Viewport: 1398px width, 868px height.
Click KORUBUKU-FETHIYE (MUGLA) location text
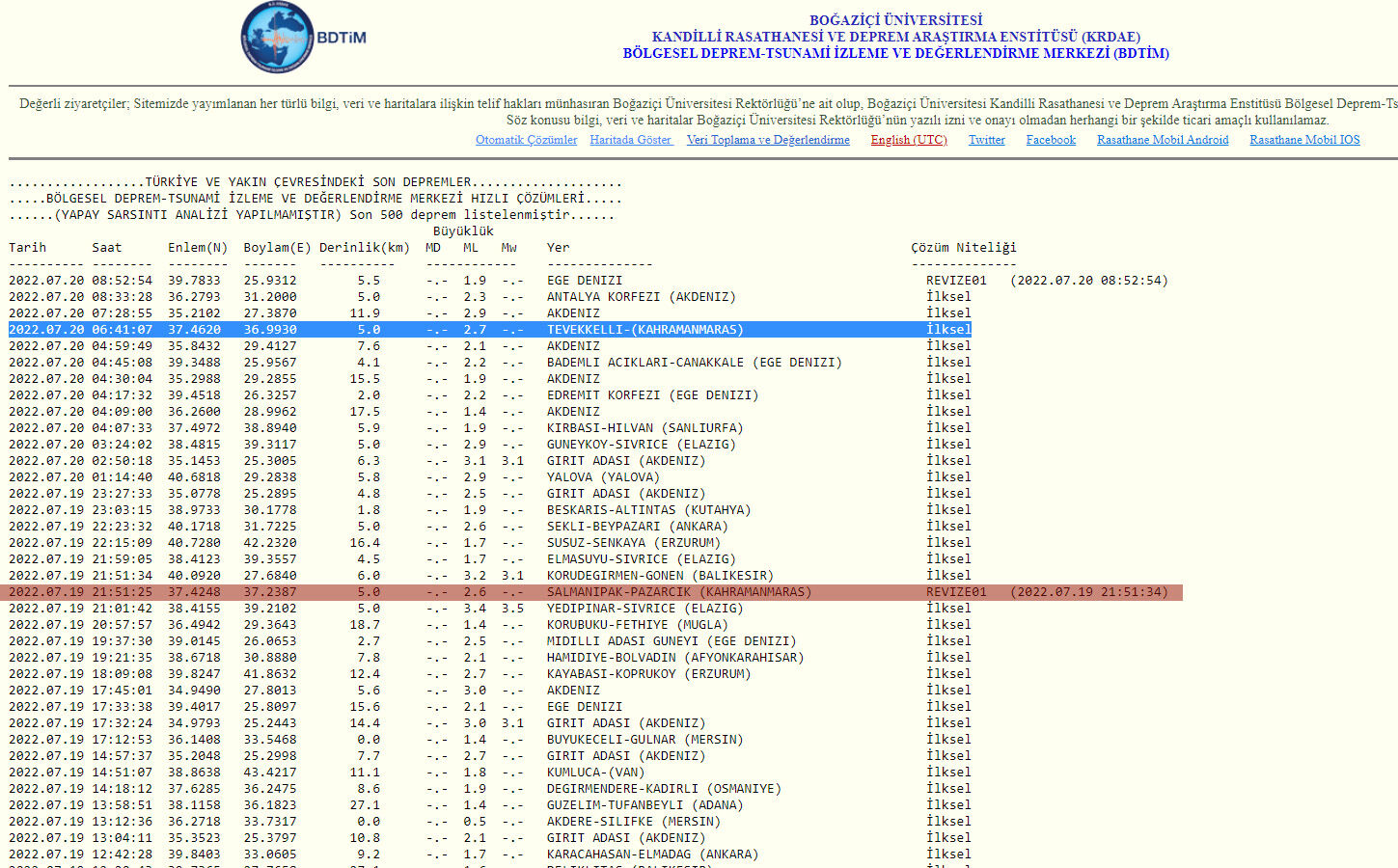(638, 625)
